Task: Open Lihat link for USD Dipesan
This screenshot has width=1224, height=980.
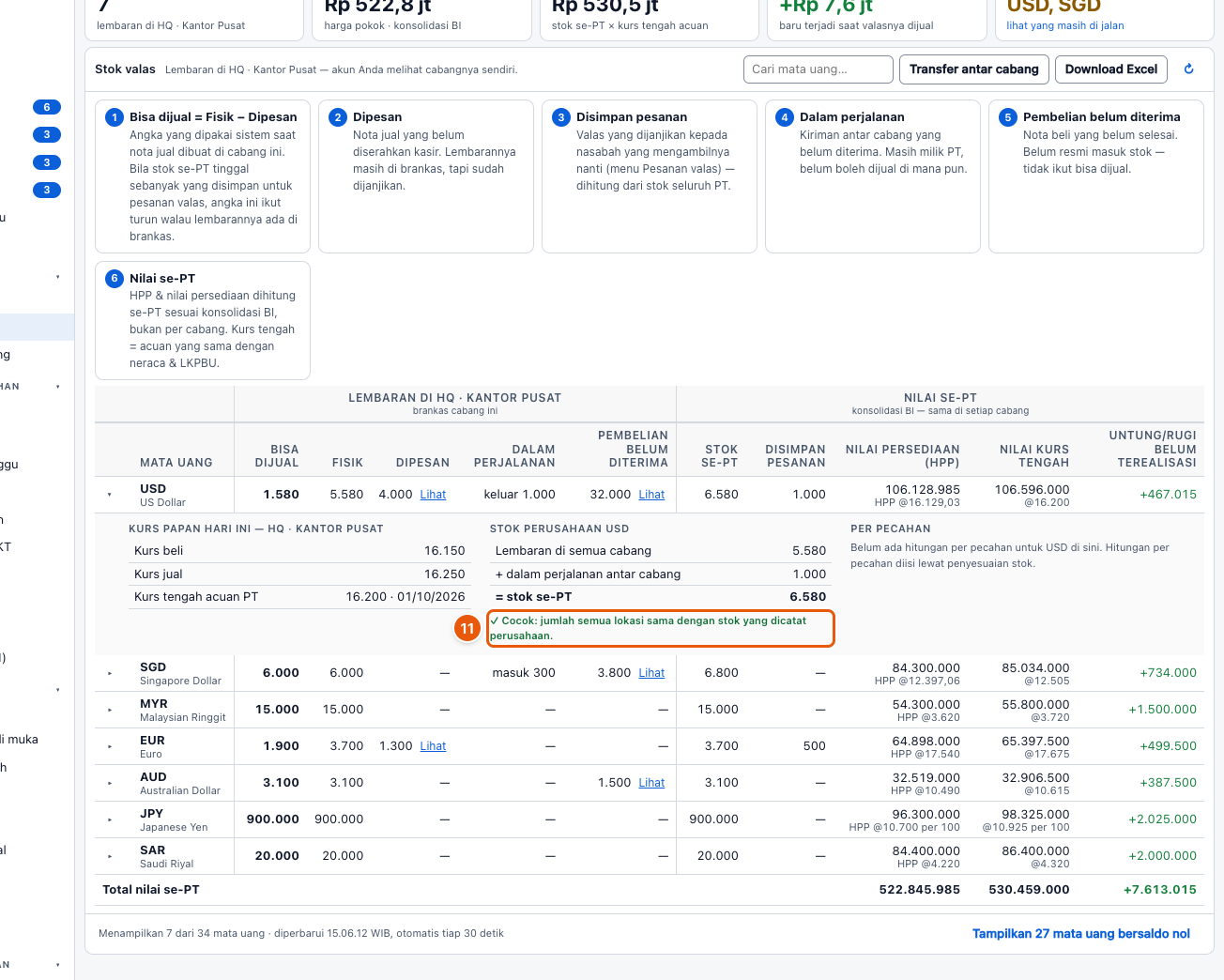Action: (433, 495)
